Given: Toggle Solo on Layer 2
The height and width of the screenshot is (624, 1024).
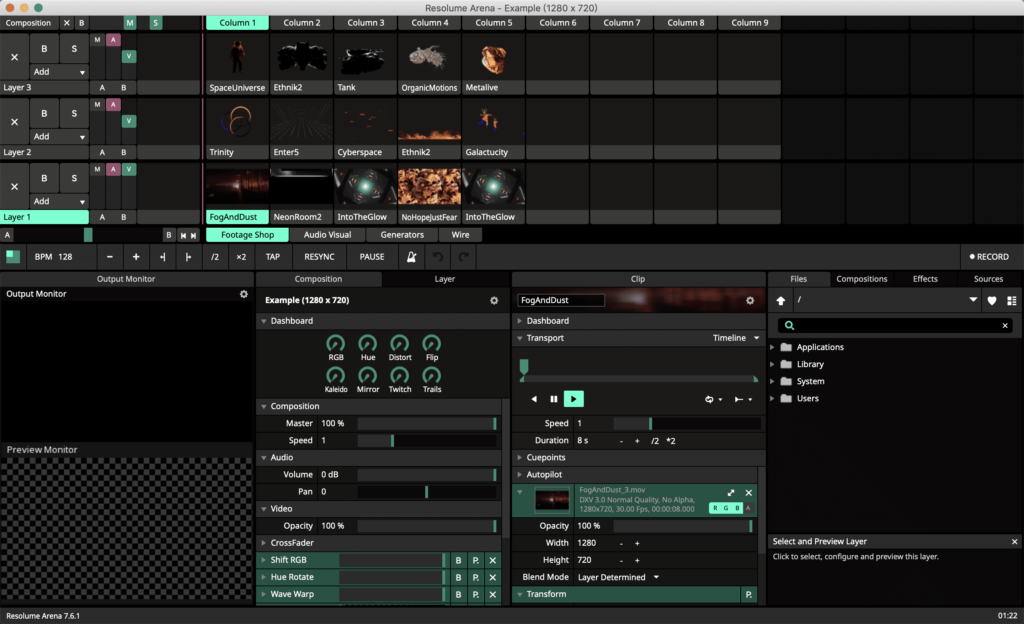Looking at the screenshot, I should tap(74, 113).
